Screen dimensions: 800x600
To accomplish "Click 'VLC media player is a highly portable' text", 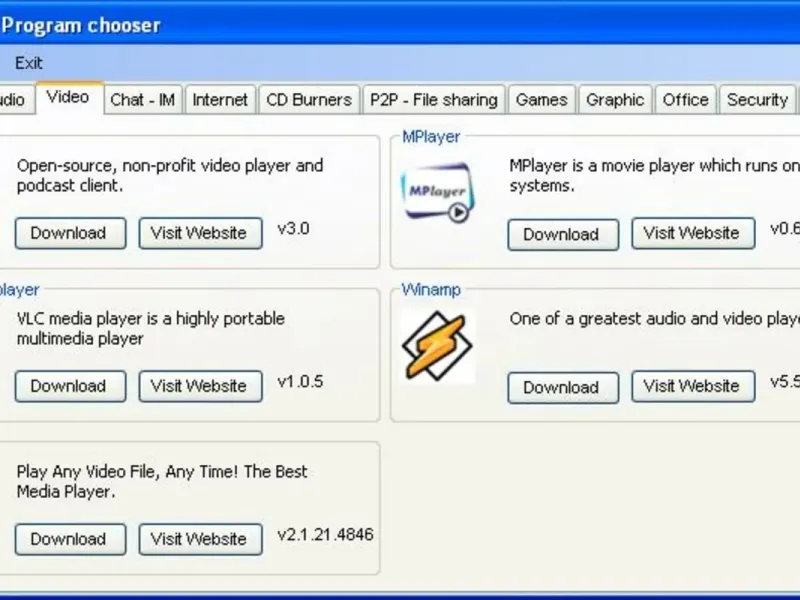I will tap(151, 329).
